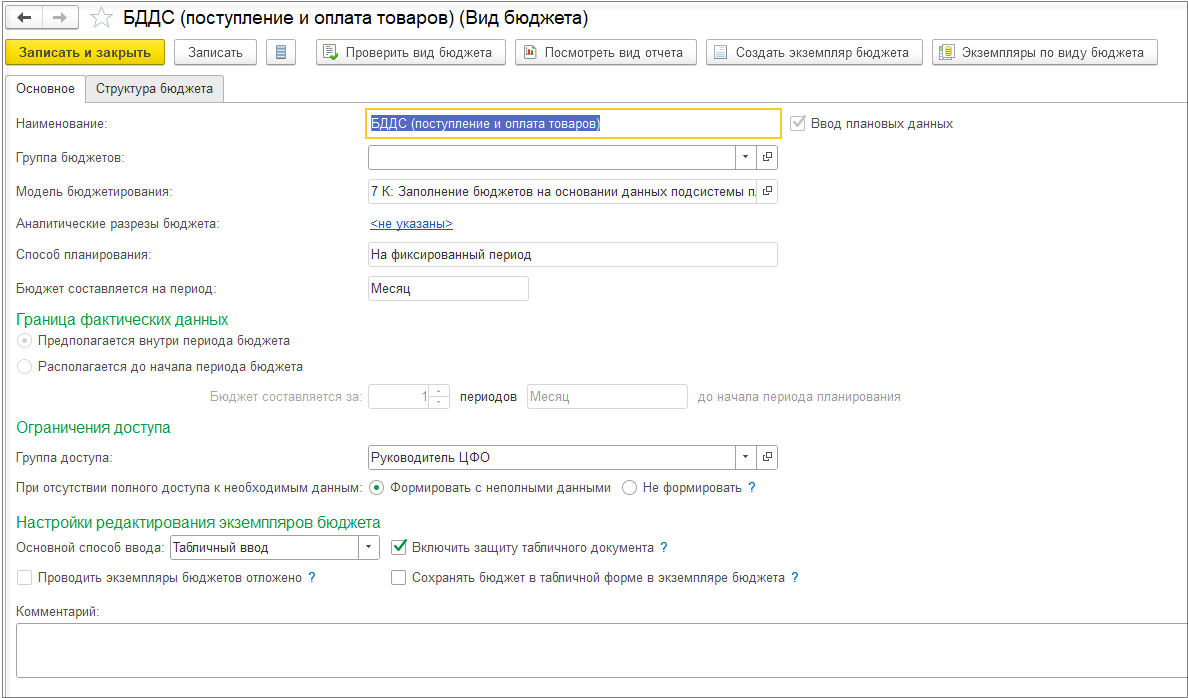Click into the Комментарий text field
Viewport: 1188px width, 698px height.
tap(600, 650)
